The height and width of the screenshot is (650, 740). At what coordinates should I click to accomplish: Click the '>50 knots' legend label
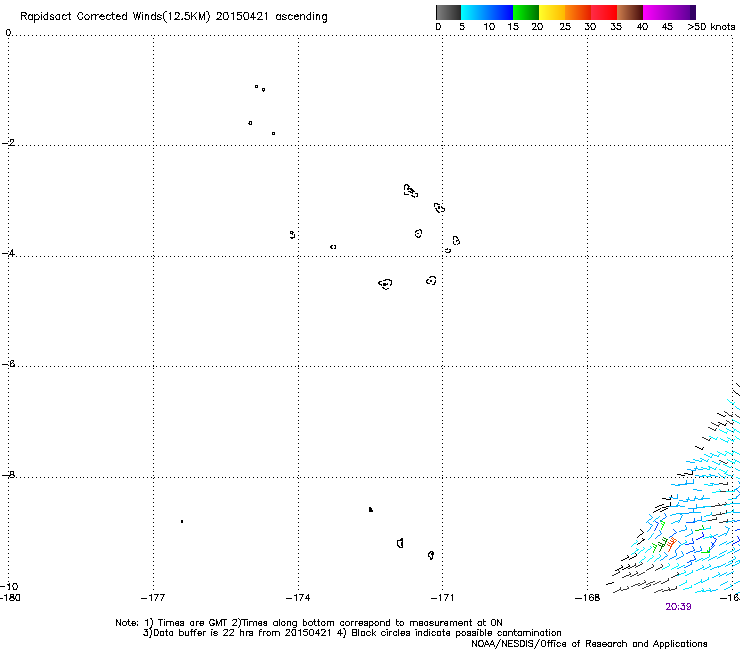point(711,27)
